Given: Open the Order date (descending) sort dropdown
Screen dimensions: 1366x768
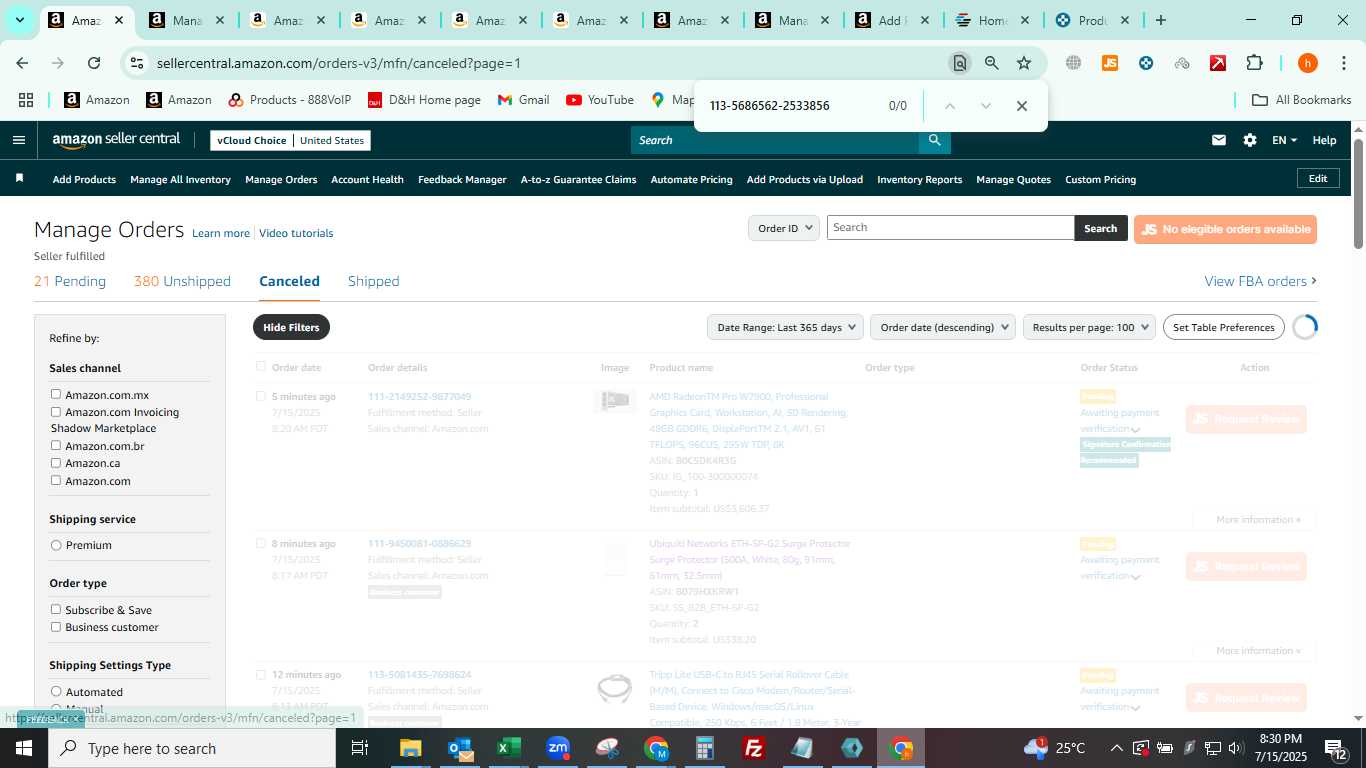Looking at the screenshot, I should (x=942, y=327).
